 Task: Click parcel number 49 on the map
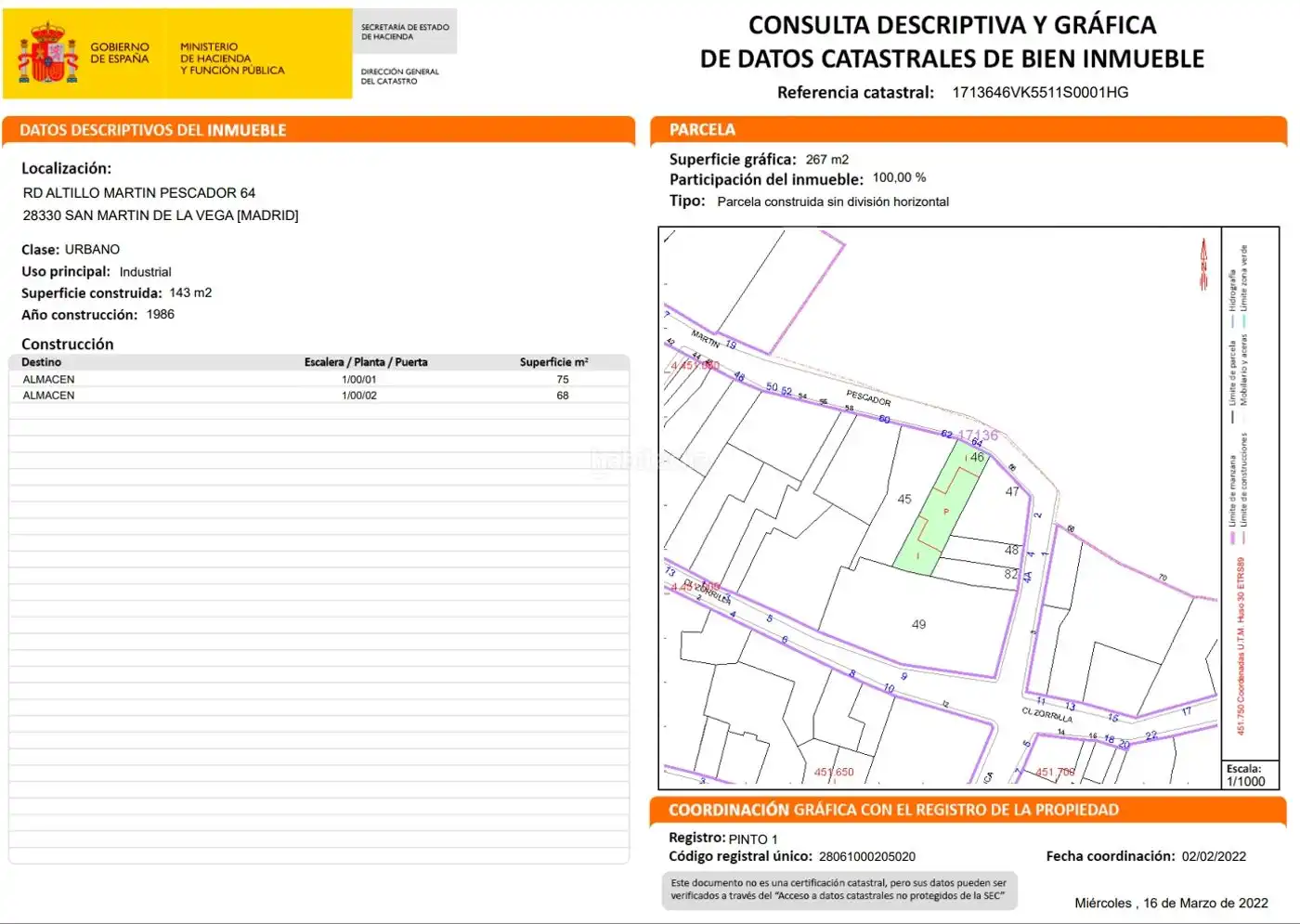click(x=918, y=625)
